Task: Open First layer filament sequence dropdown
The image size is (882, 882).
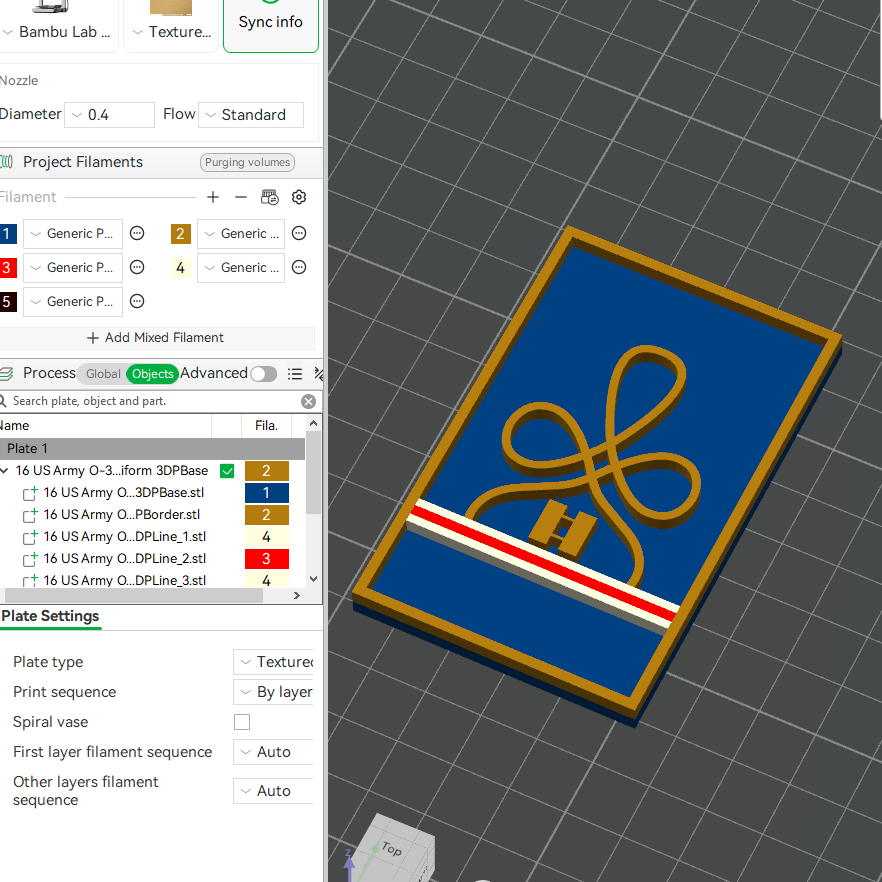Action: (x=273, y=752)
